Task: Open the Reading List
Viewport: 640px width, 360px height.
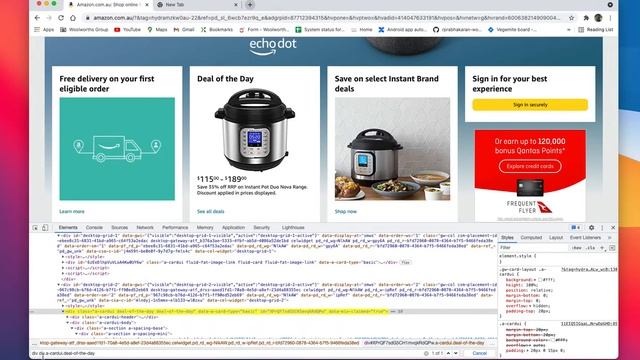Action: 596,30
